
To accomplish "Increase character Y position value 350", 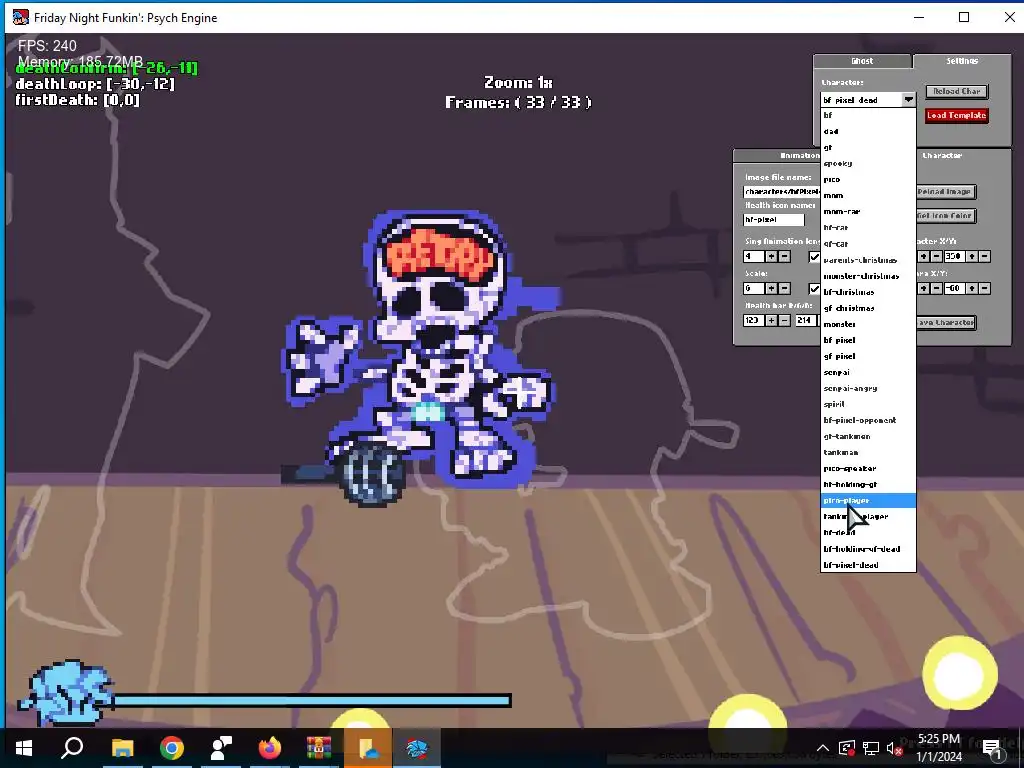I will click(x=972, y=257).
